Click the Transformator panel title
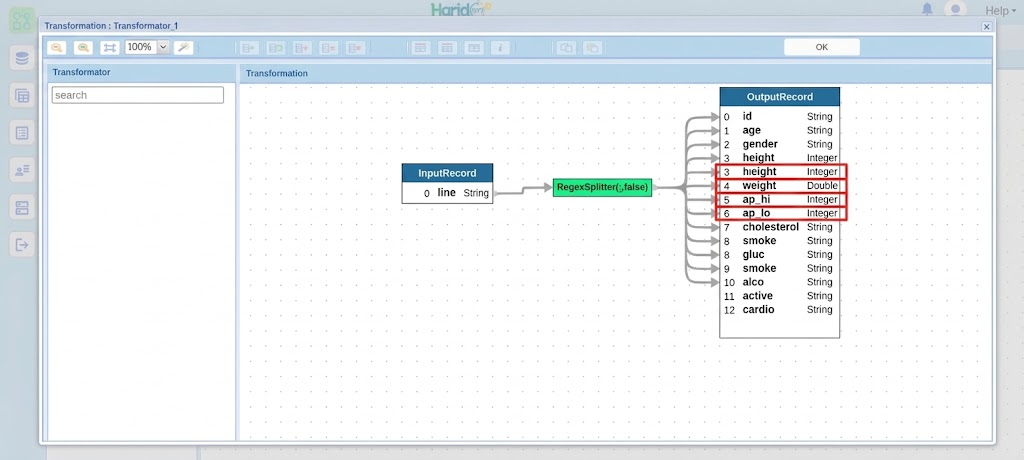1024x460 pixels. point(82,72)
